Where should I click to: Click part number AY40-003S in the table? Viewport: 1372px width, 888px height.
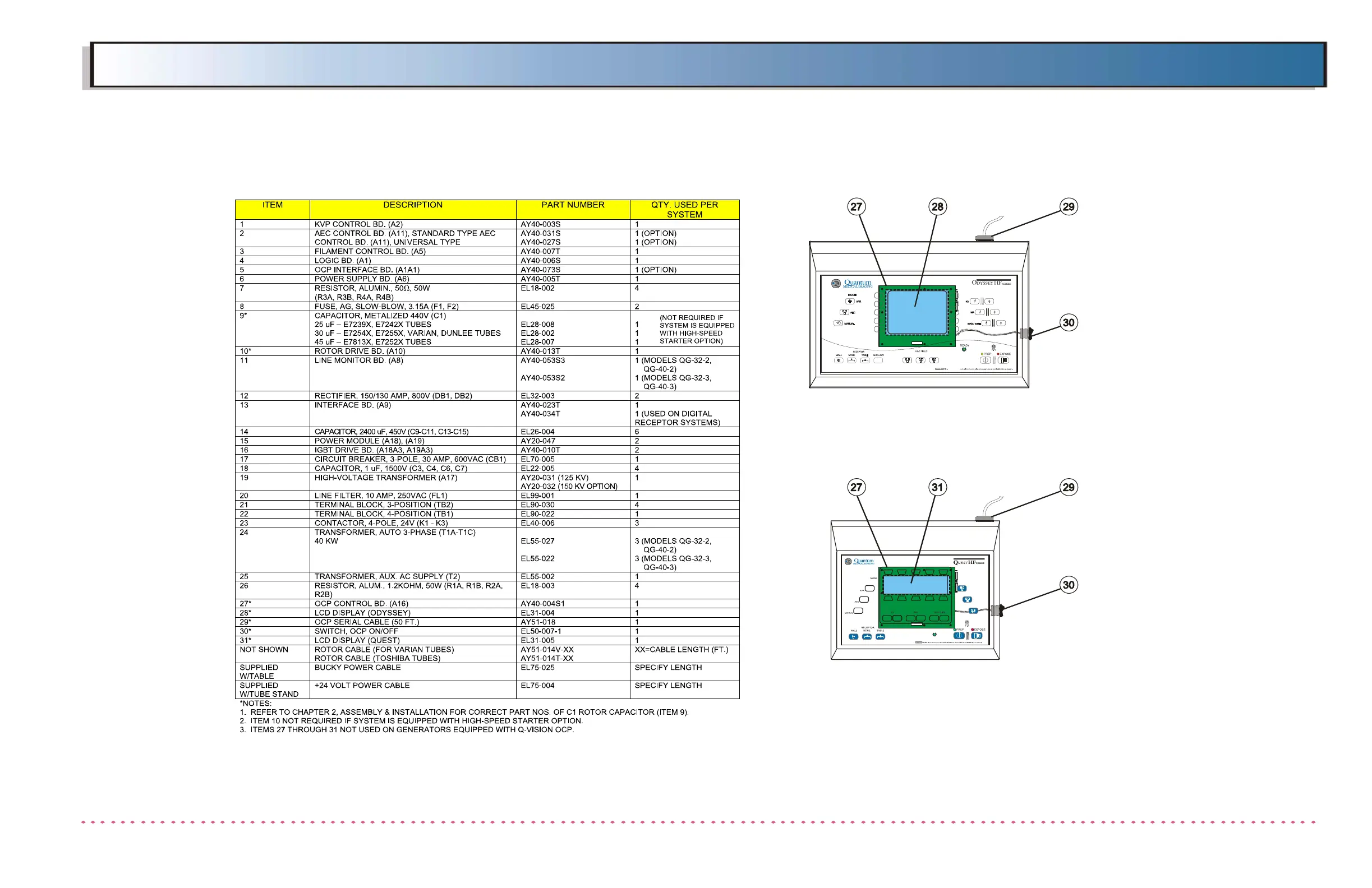(x=540, y=224)
